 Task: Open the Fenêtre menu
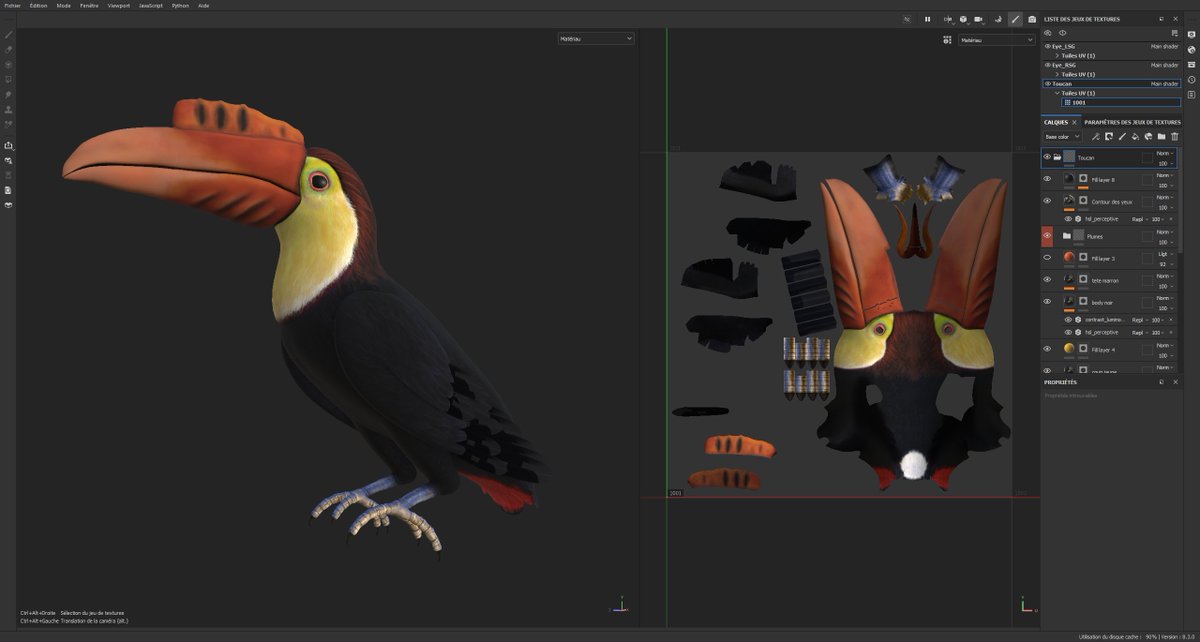pyautogui.click(x=89, y=5)
